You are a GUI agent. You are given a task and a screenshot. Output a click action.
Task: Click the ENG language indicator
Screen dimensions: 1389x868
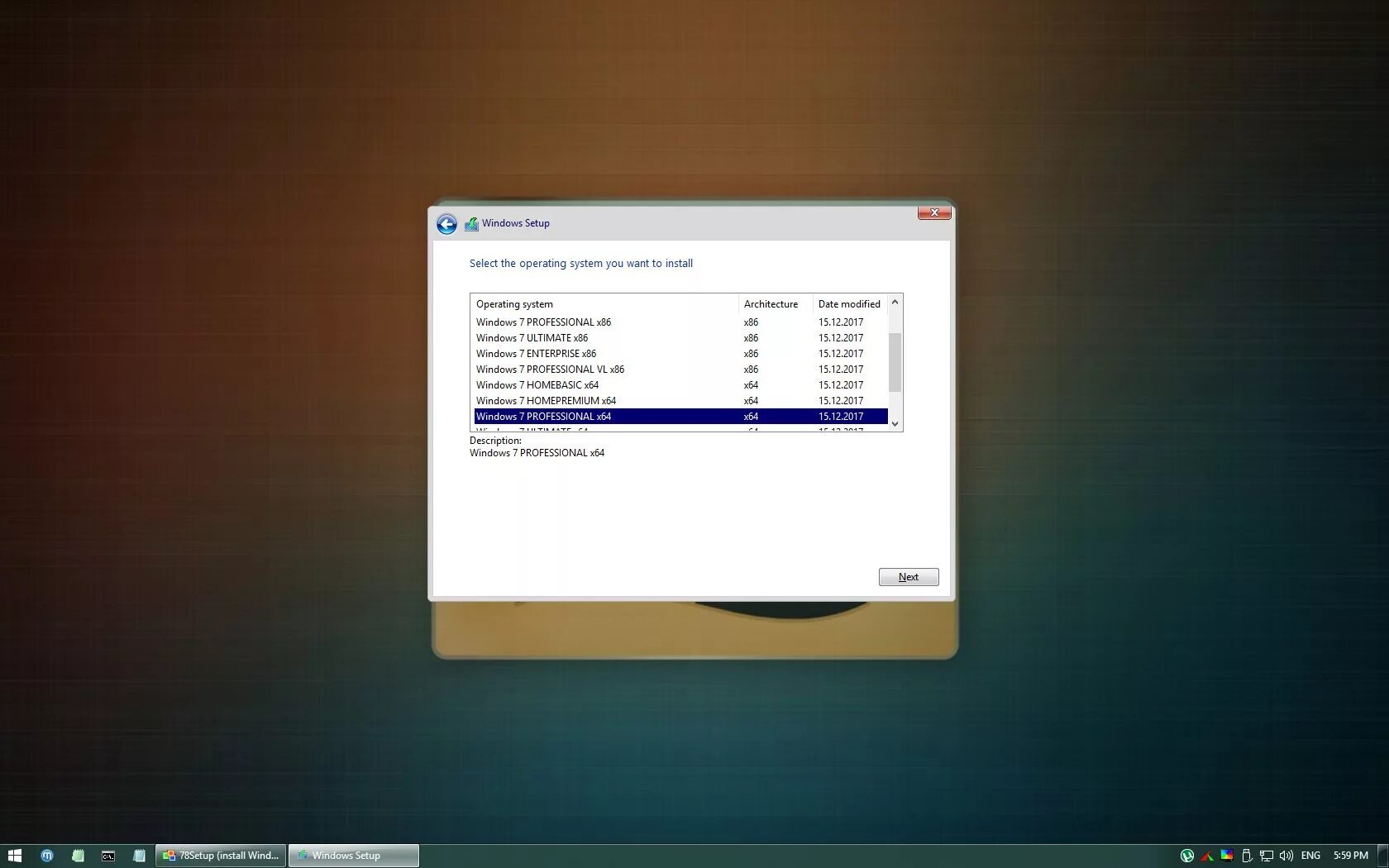click(1310, 856)
